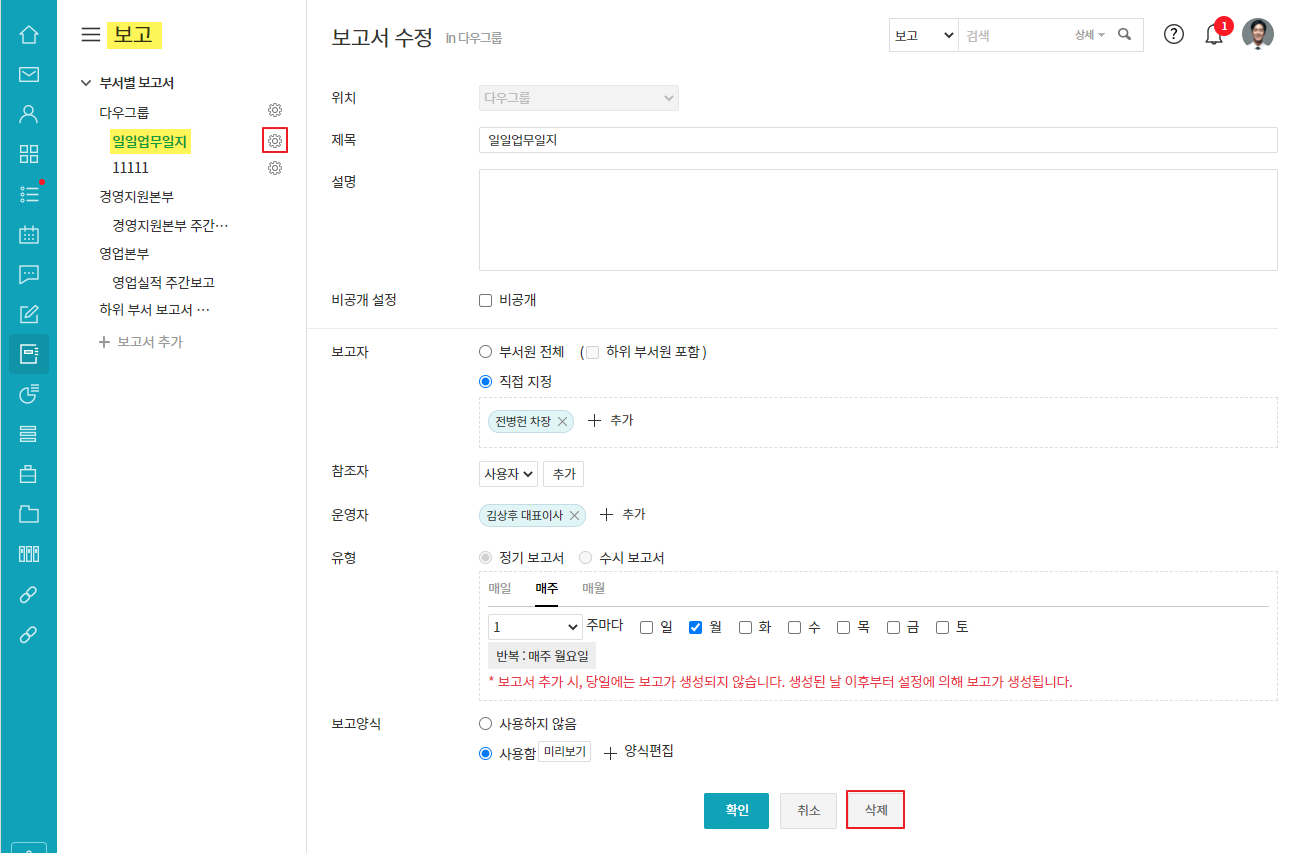Open settings gear for 일일업무일지

click(275, 141)
